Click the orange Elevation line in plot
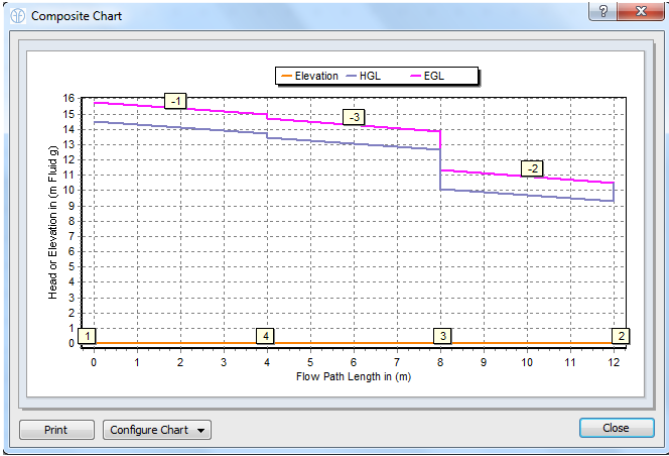This screenshot has height=456, width=669. click(x=180, y=343)
